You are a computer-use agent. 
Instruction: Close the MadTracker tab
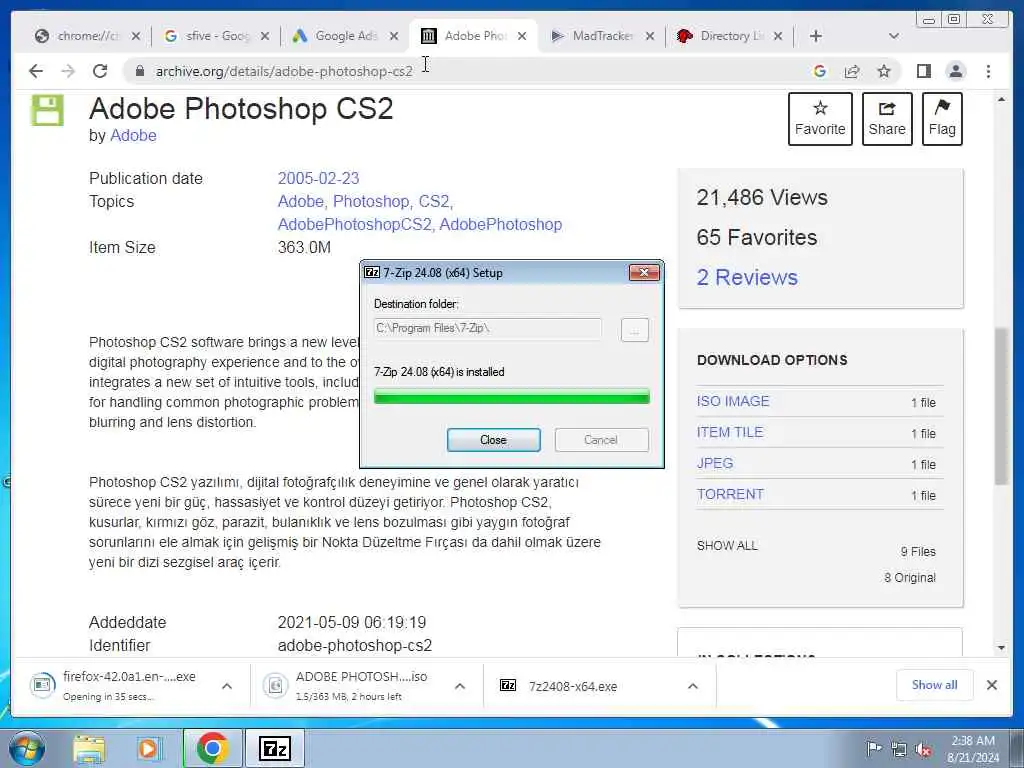point(650,37)
